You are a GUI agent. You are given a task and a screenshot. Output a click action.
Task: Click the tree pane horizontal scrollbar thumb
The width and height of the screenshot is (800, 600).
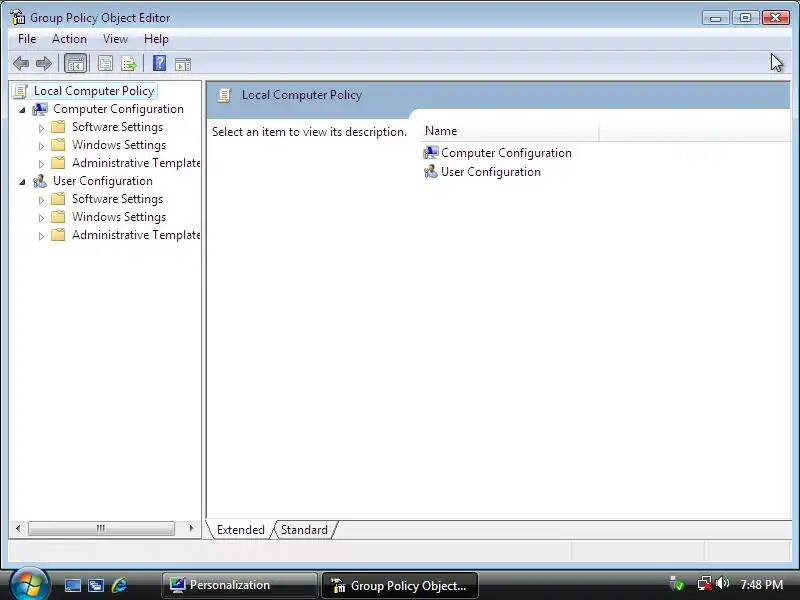coord(101,528)
